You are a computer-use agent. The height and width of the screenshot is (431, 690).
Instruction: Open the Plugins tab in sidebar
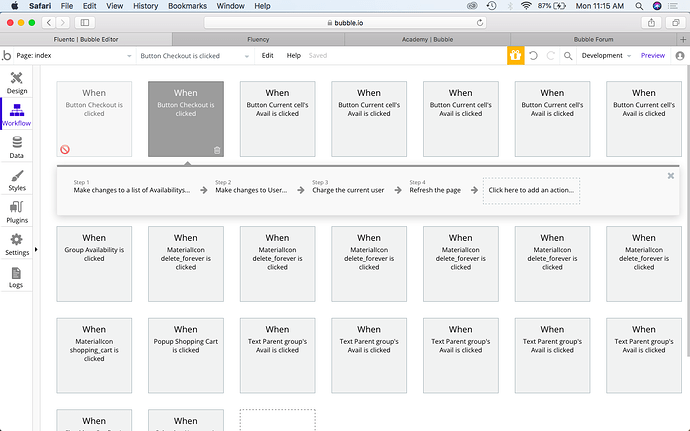click(17, 212)
